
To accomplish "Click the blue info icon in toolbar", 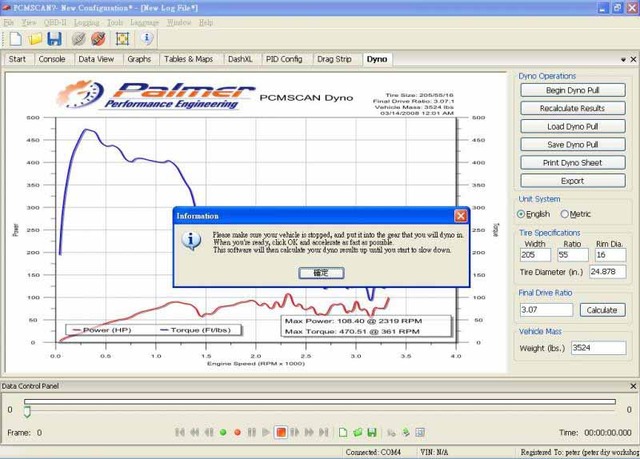I will [x=147, y=39].
